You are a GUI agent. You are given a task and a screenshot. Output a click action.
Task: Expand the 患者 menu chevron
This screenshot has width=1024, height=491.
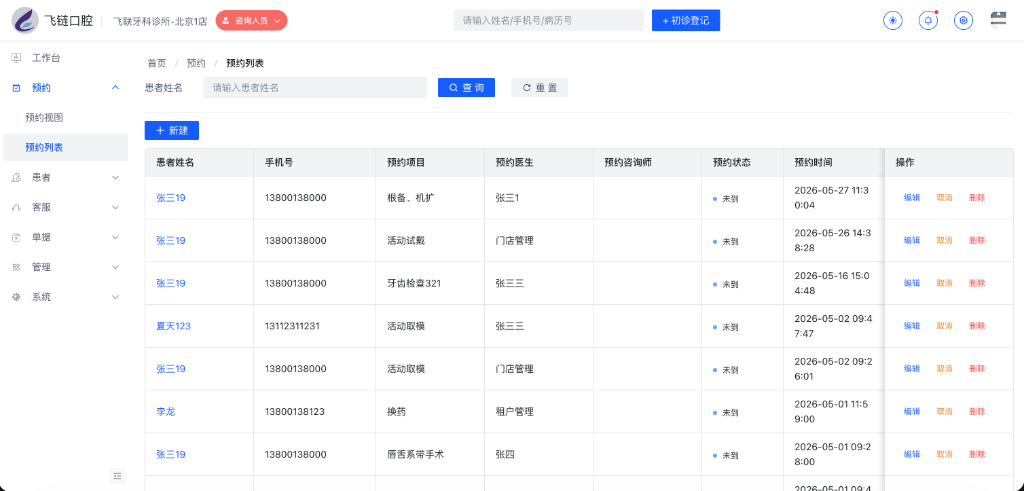point(116,178)
